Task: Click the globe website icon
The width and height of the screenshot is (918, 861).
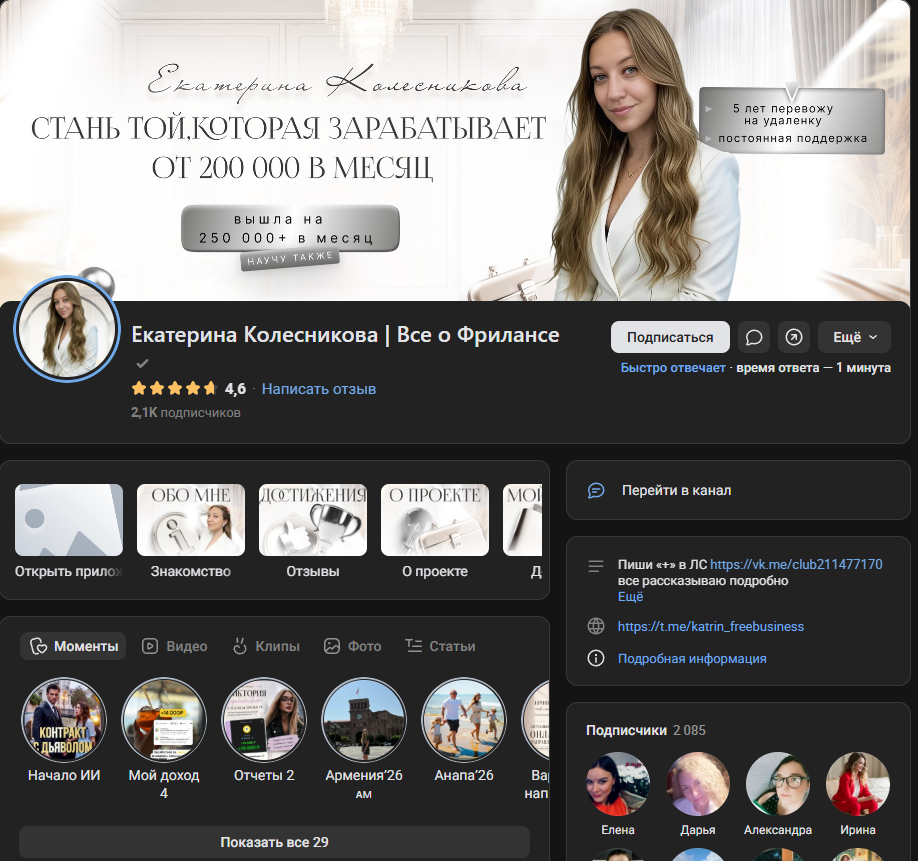Action: point(596,626)
